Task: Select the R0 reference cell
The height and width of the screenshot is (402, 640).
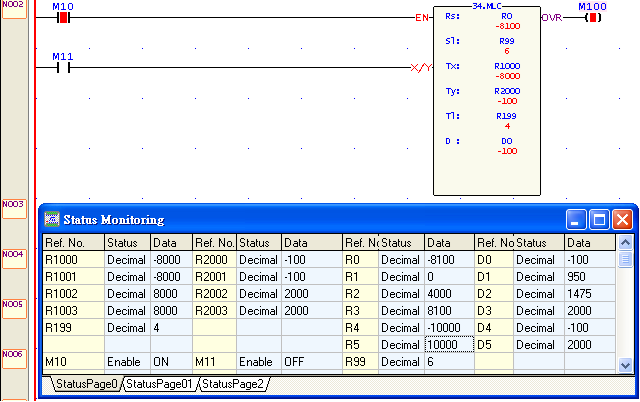Action: (361, 260)
